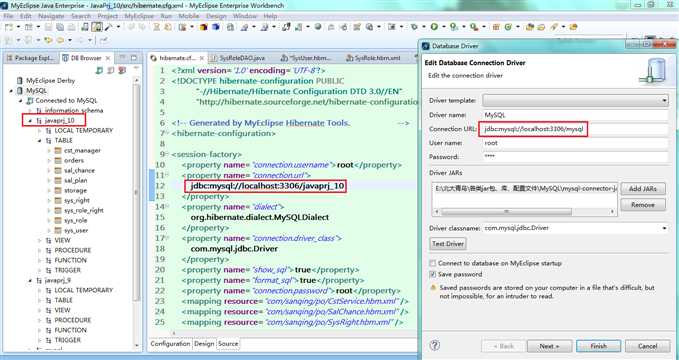Switch to the Configuration editor tab
This screenshot has width=679, height=360.
[170, 344]
